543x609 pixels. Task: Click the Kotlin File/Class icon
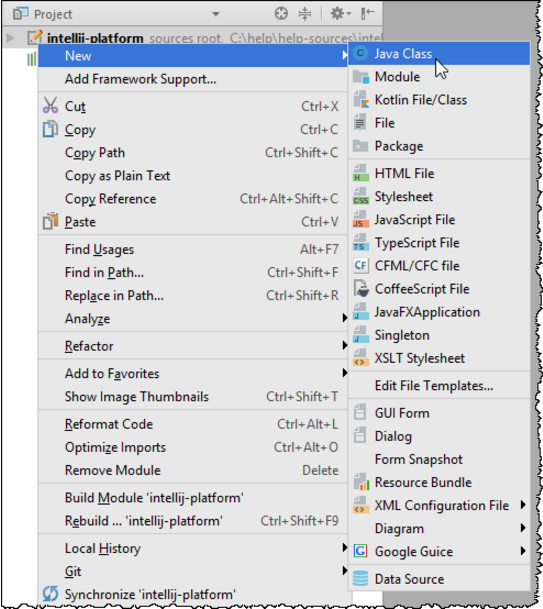(x=361, y=100)
